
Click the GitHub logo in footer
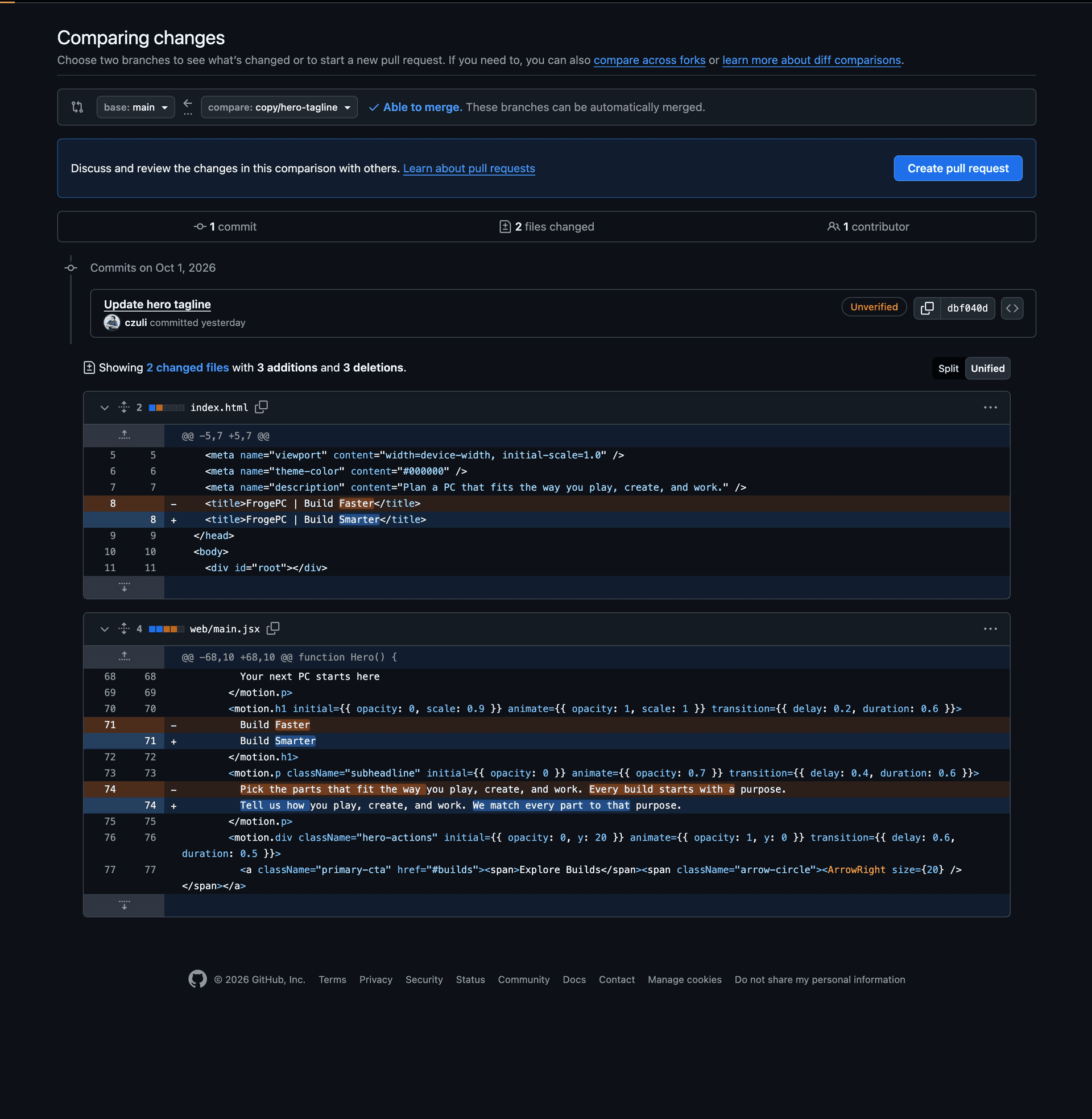[x=197, y=979]
